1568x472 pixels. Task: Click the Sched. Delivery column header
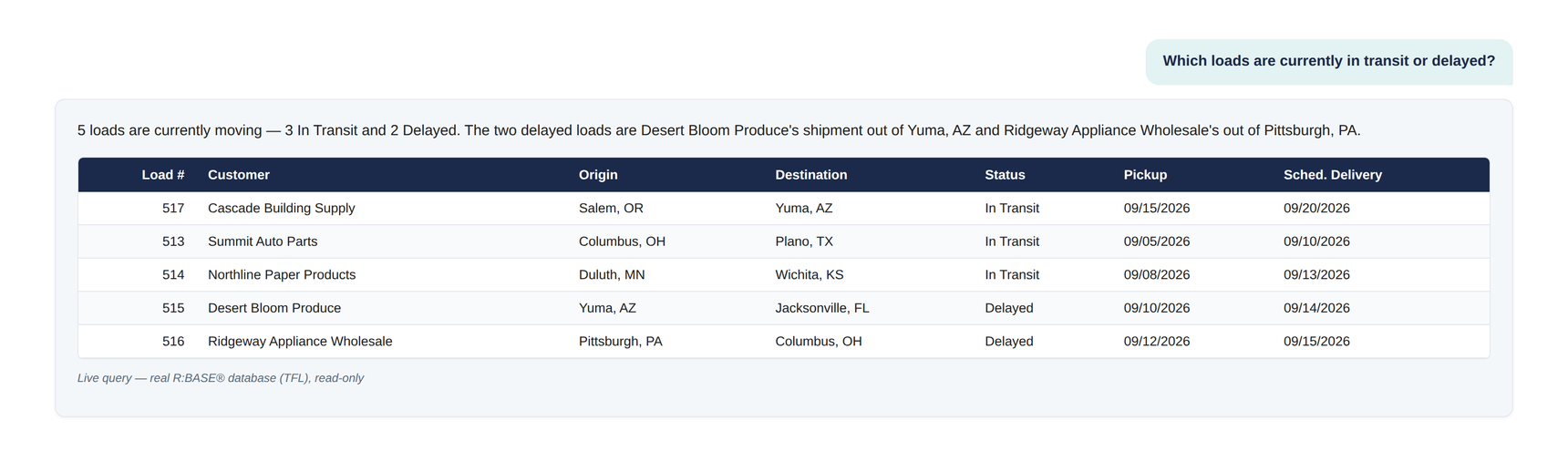pyautogui.click(x=1333, y=175)
